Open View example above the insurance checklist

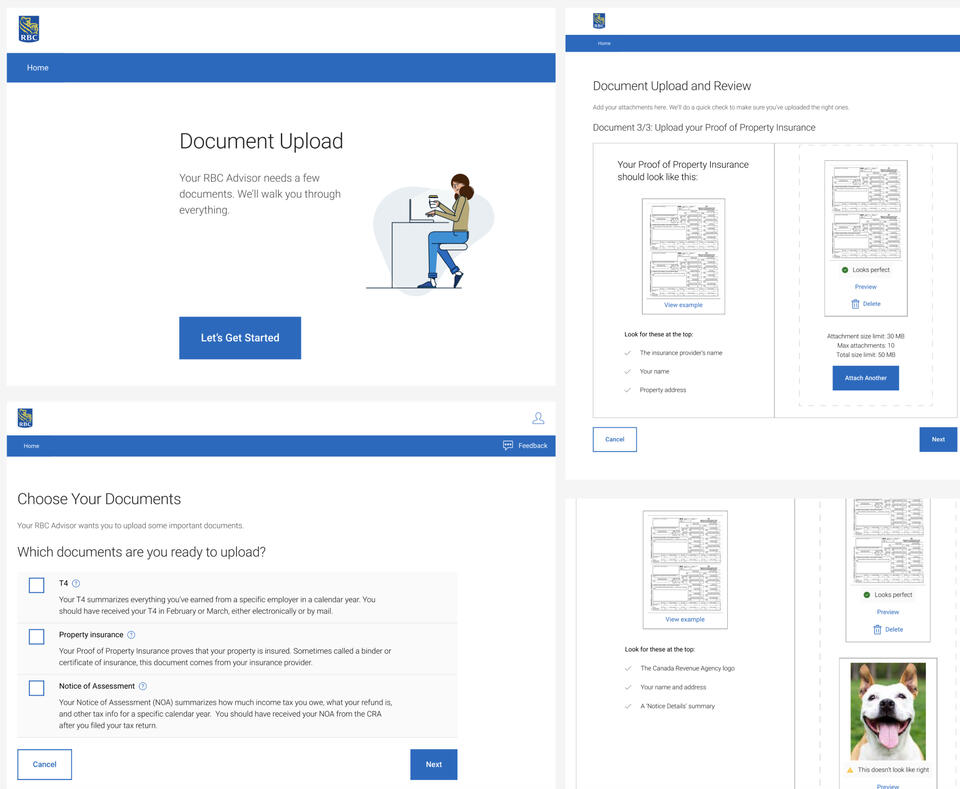[x=684, y=305]
